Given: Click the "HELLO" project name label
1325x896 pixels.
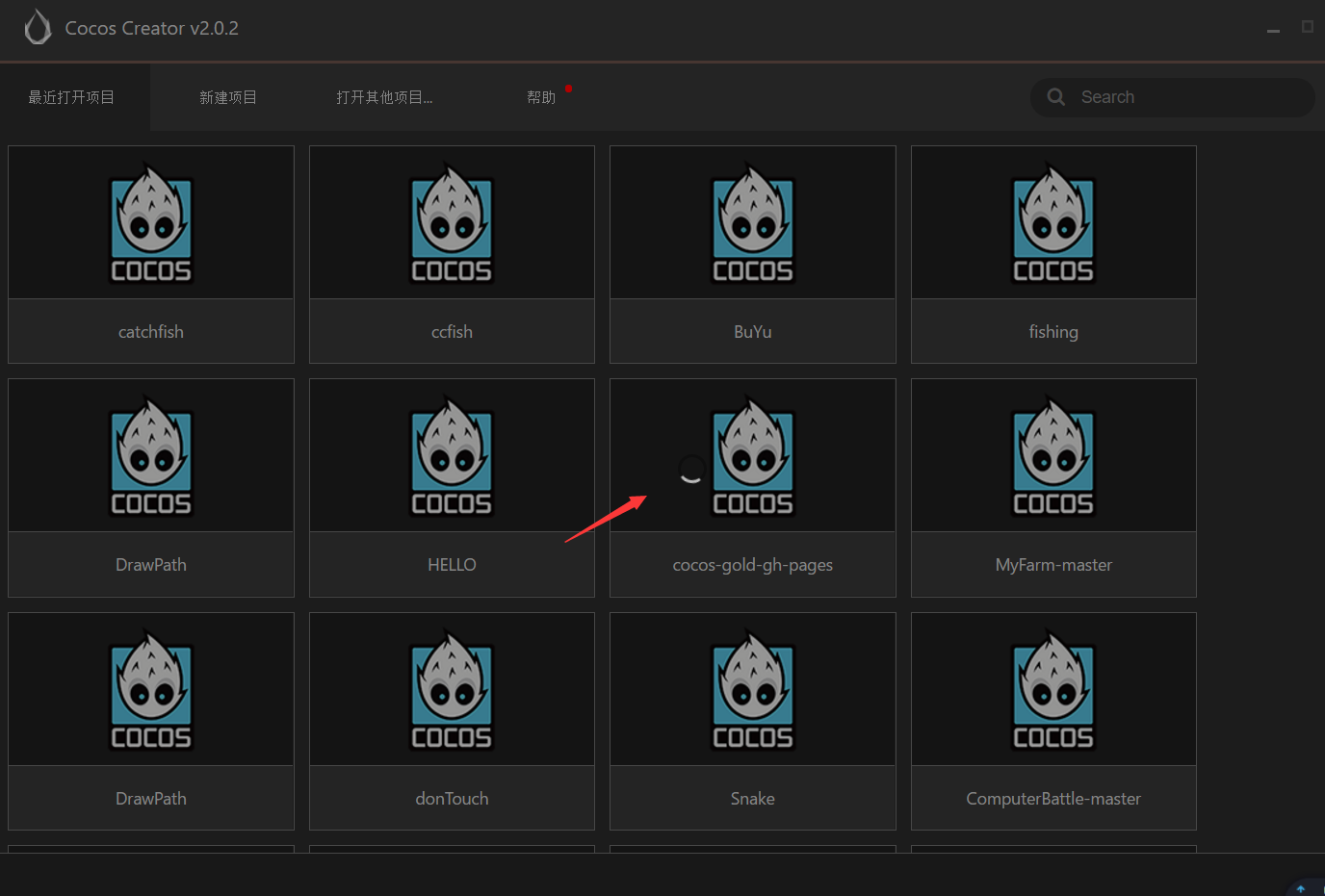Looking at the screenshot, I should [x=452, y=565].
